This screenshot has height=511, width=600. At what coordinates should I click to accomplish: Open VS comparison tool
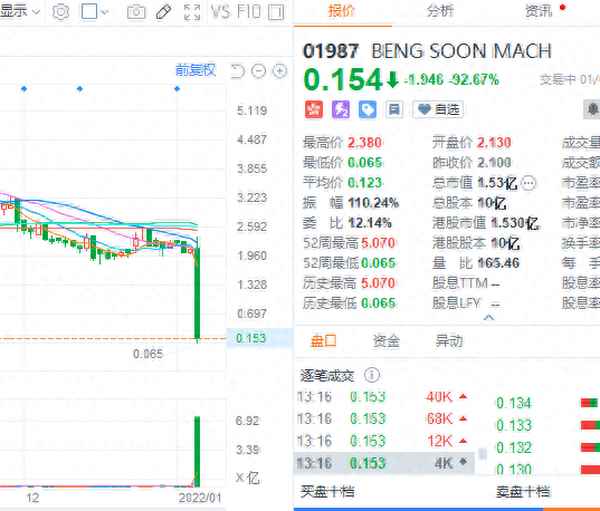pos(221,12)
